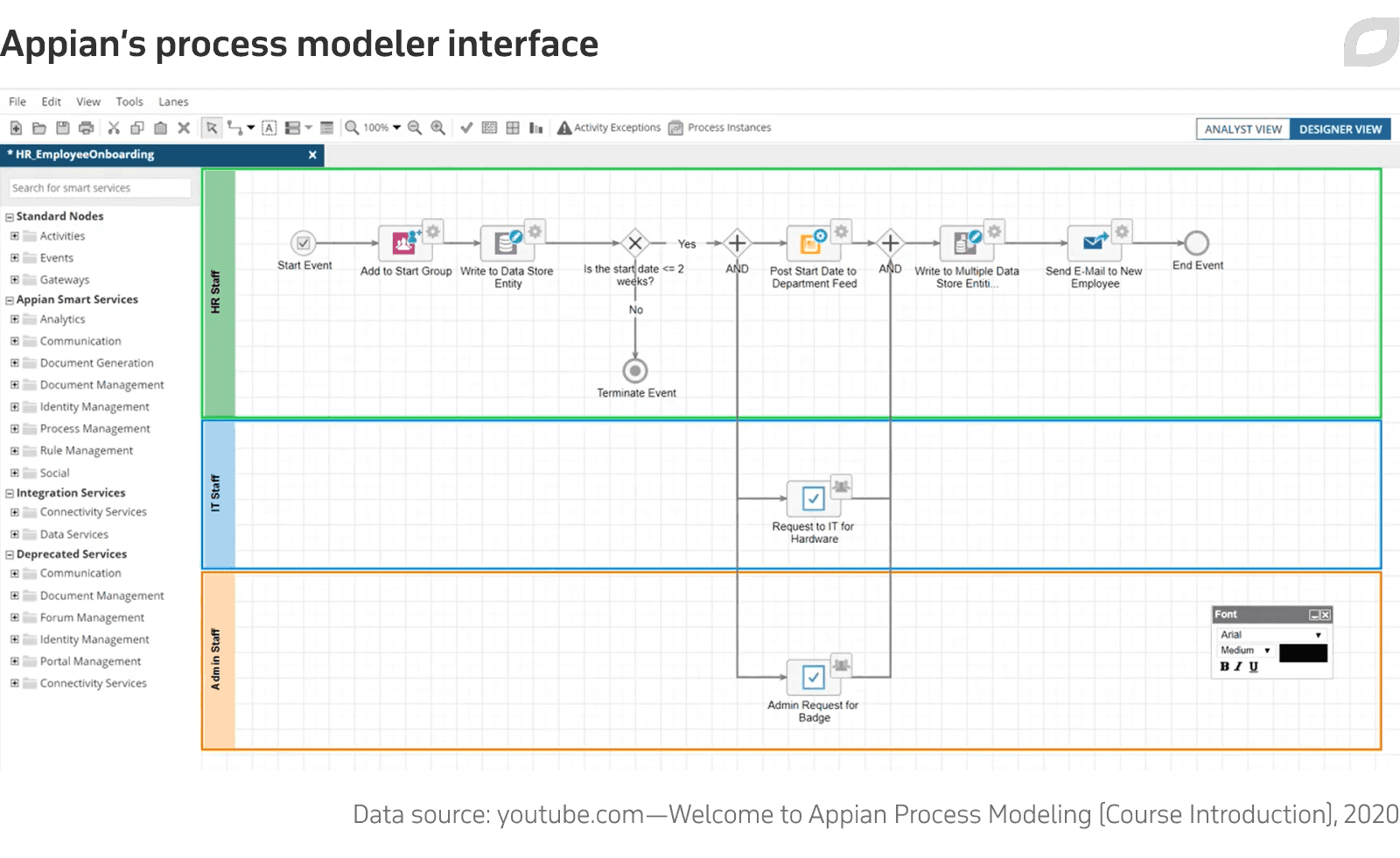Switch to Designer View
Screen dimensions: 1400x858
coord(1340,129)
